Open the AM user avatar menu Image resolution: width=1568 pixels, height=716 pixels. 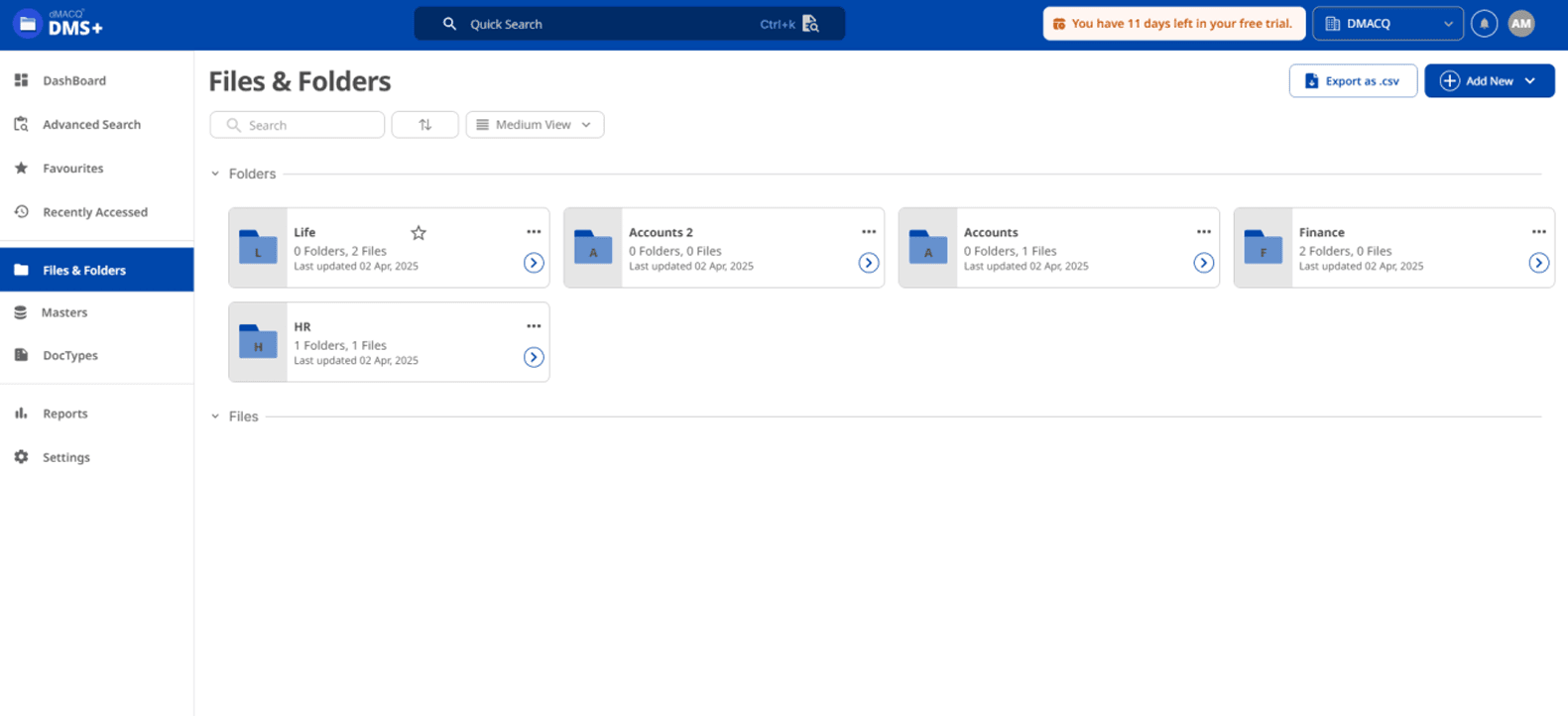[x=1521, y=24]
